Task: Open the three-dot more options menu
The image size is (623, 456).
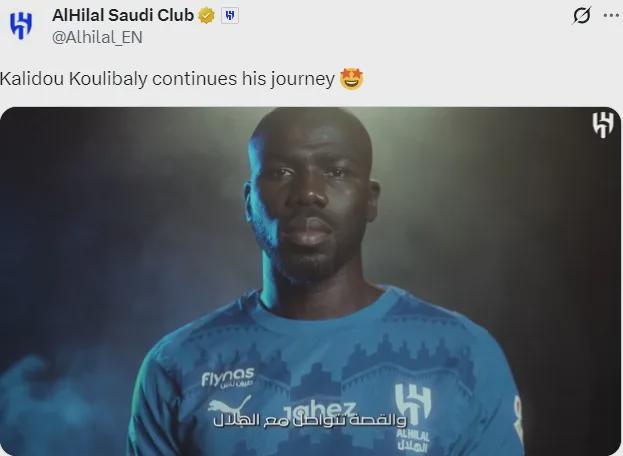Action: pyautogui.click(x=612, y=15)
